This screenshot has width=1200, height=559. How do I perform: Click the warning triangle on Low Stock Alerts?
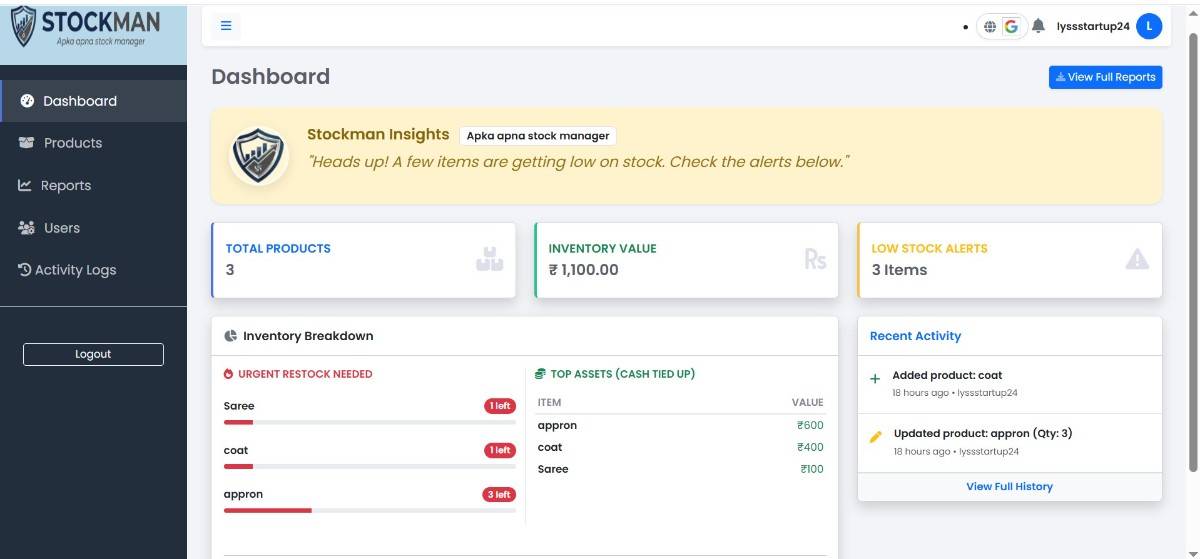click(x=1137, y=260)
